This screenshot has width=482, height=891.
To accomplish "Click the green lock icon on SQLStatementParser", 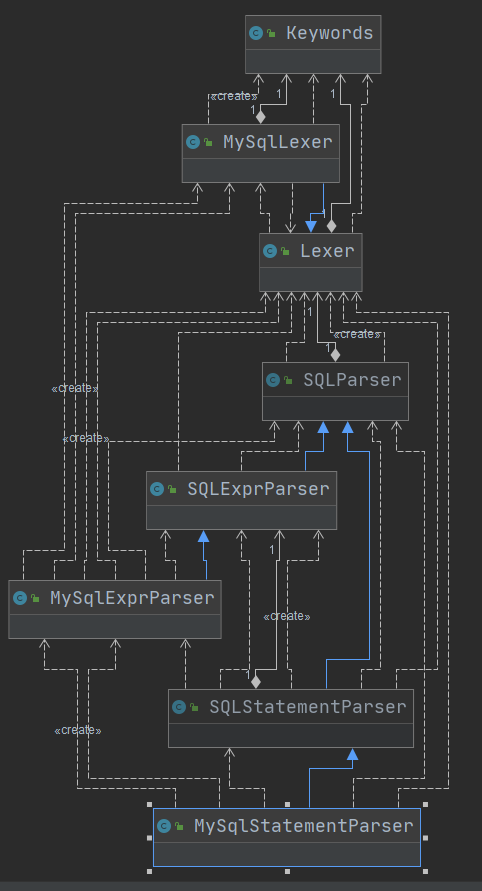I will (195, 707).
